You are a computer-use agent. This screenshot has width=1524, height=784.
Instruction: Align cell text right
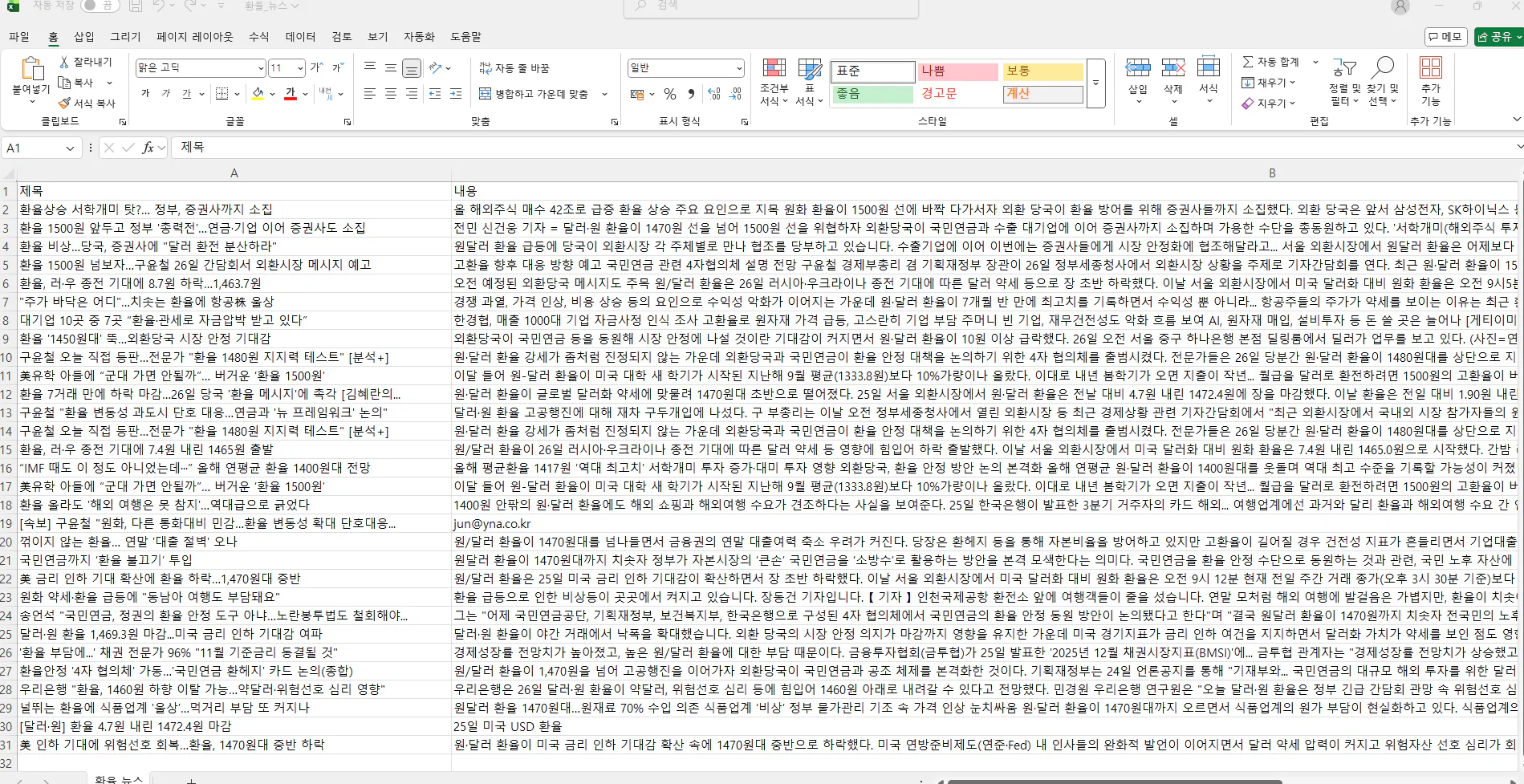click(412, 94)
